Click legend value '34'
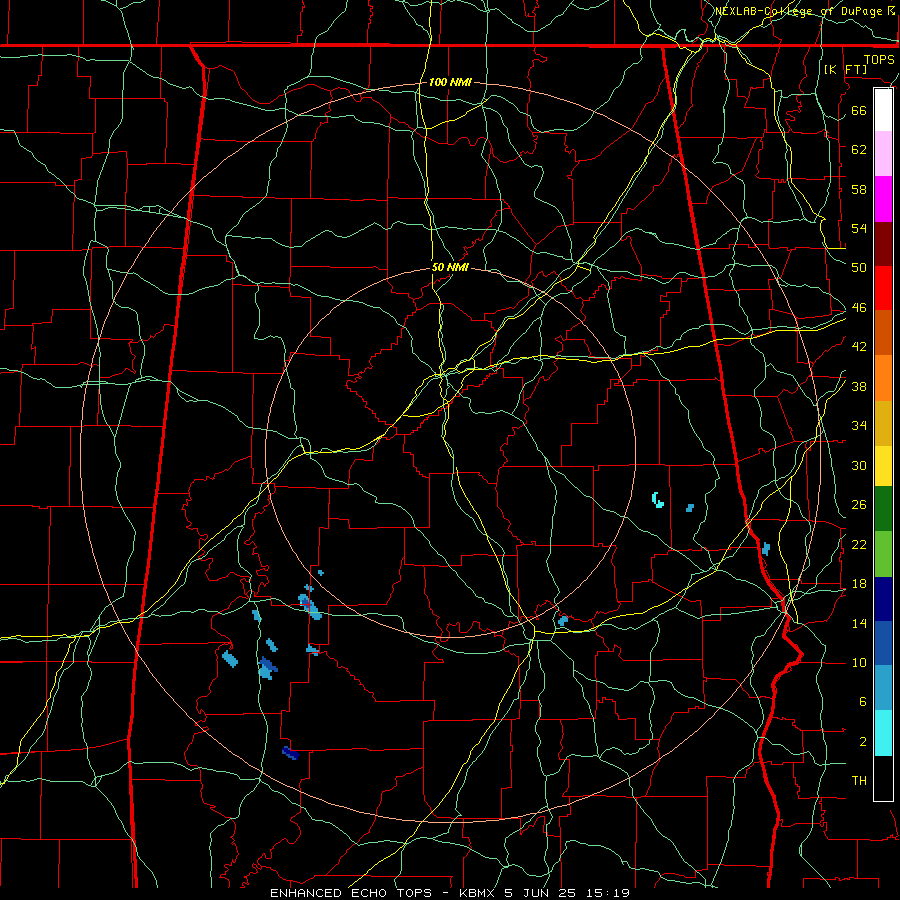 click(x=859, y=426)
